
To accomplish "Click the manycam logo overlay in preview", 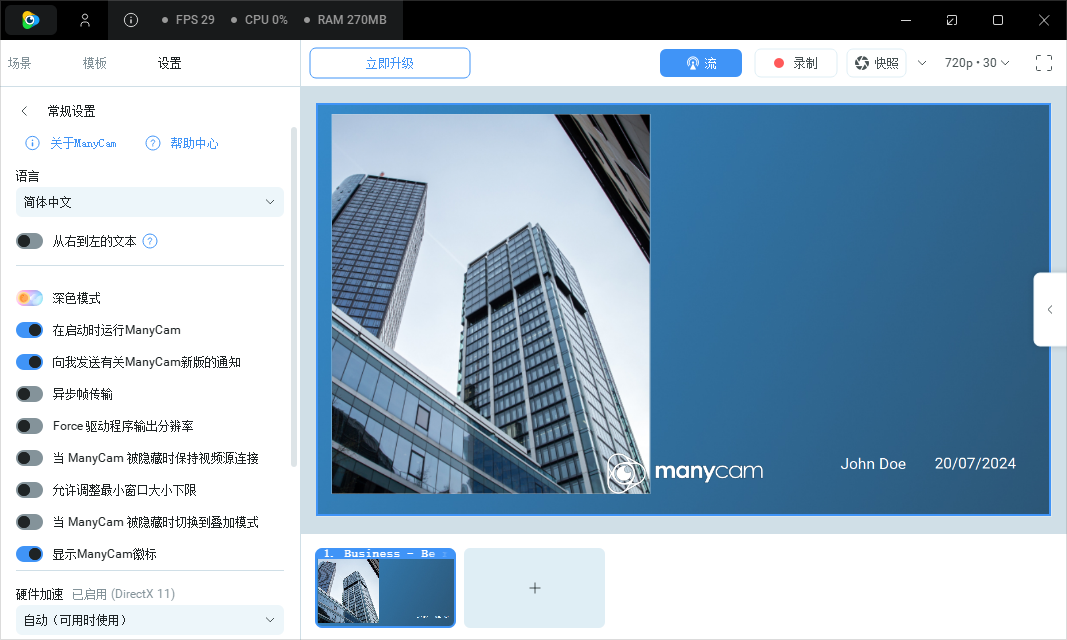I will tap(685, 471).
